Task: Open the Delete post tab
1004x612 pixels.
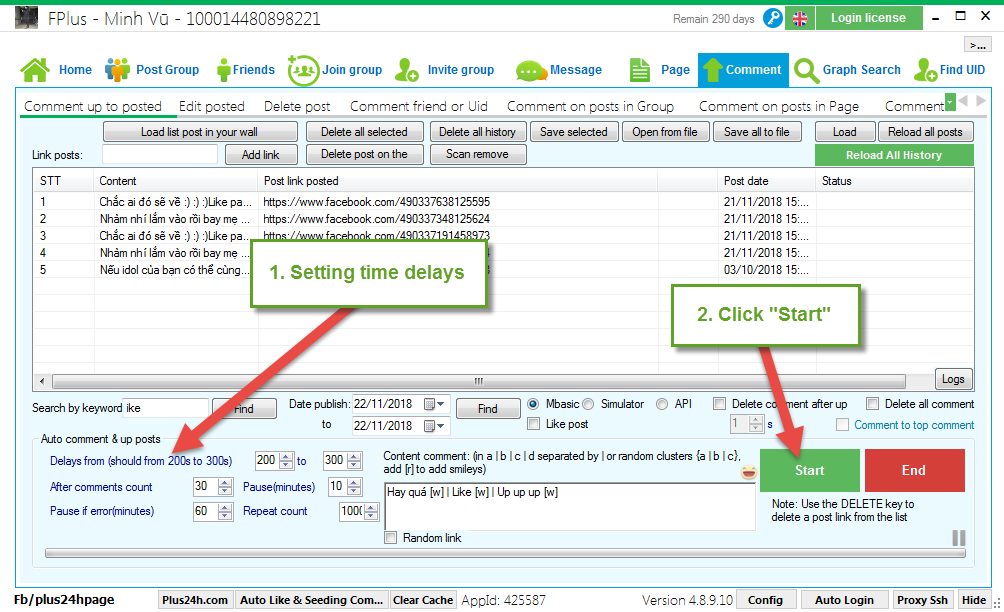Action: click(297, 106)
